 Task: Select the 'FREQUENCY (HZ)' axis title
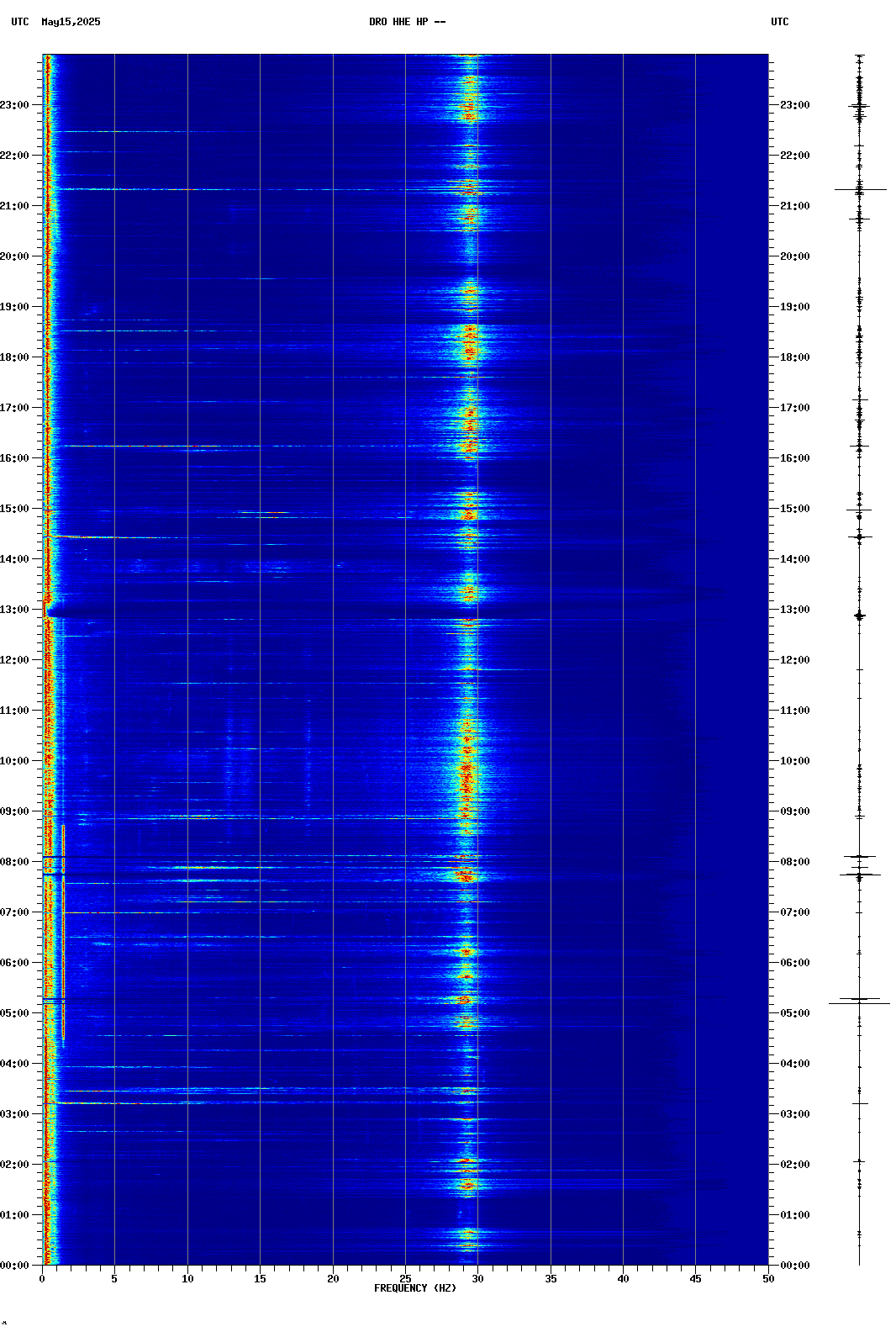tap(415, 1288)
